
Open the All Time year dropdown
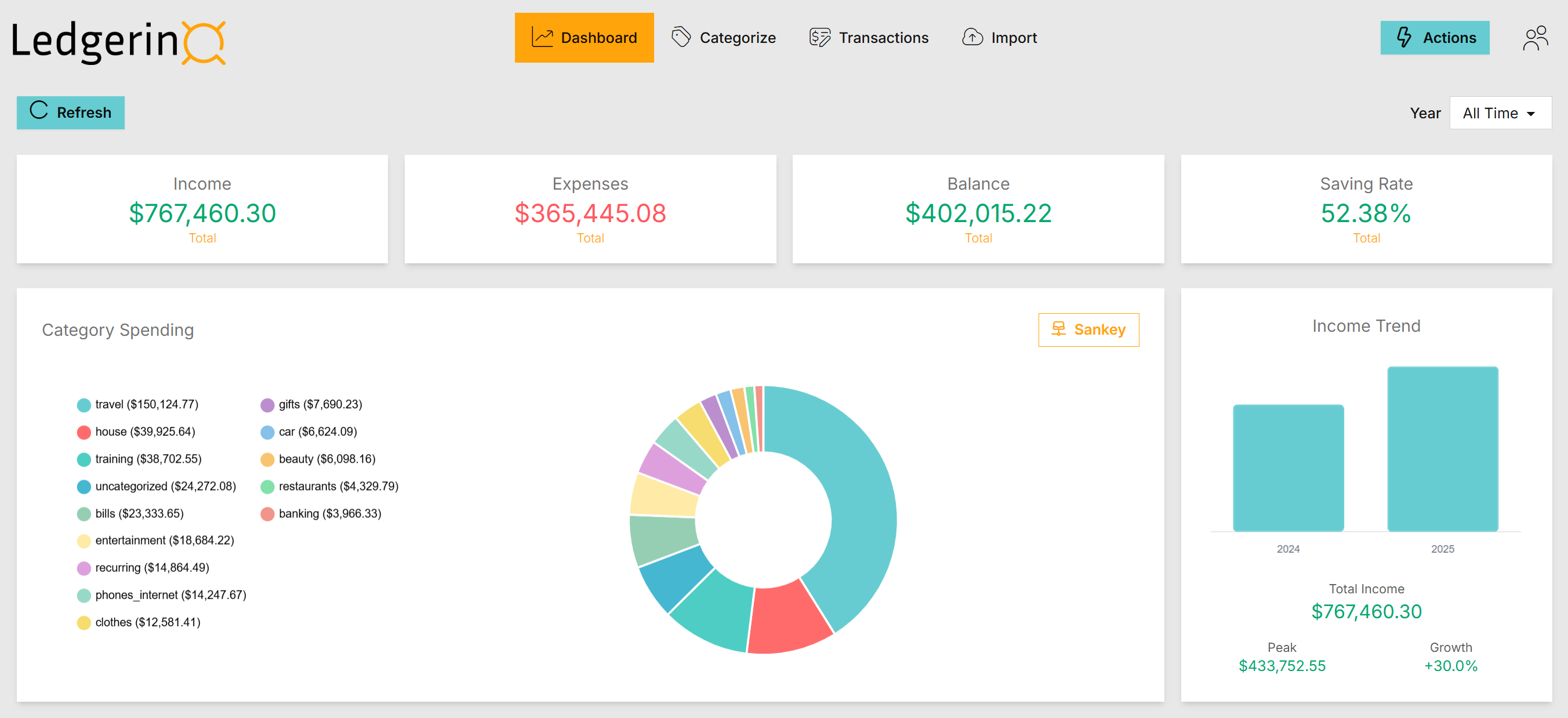(x=1500, y=113)
